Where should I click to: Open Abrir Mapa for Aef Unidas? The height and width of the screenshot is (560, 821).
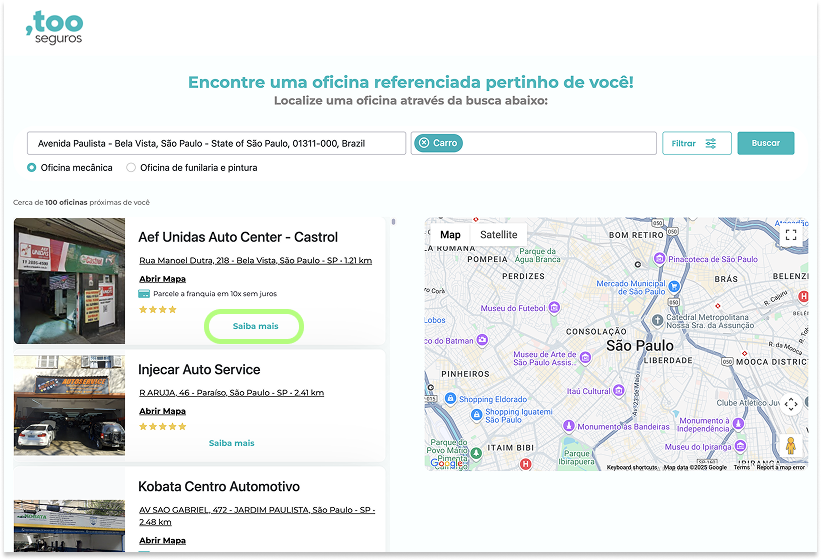pyautogui.click(x=162, y=279)
